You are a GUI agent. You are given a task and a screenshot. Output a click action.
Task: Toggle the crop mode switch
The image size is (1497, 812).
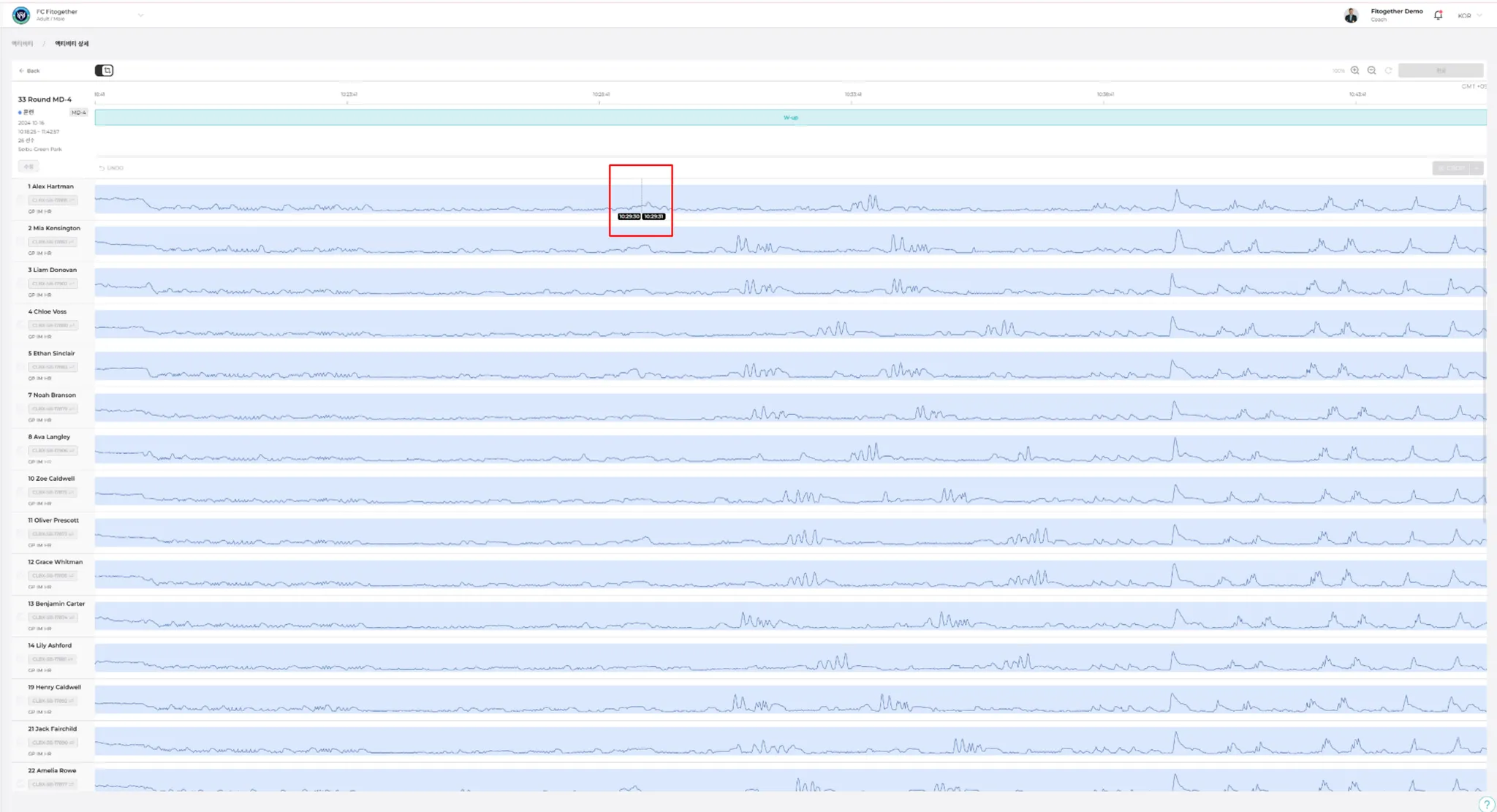click(104, 70)
